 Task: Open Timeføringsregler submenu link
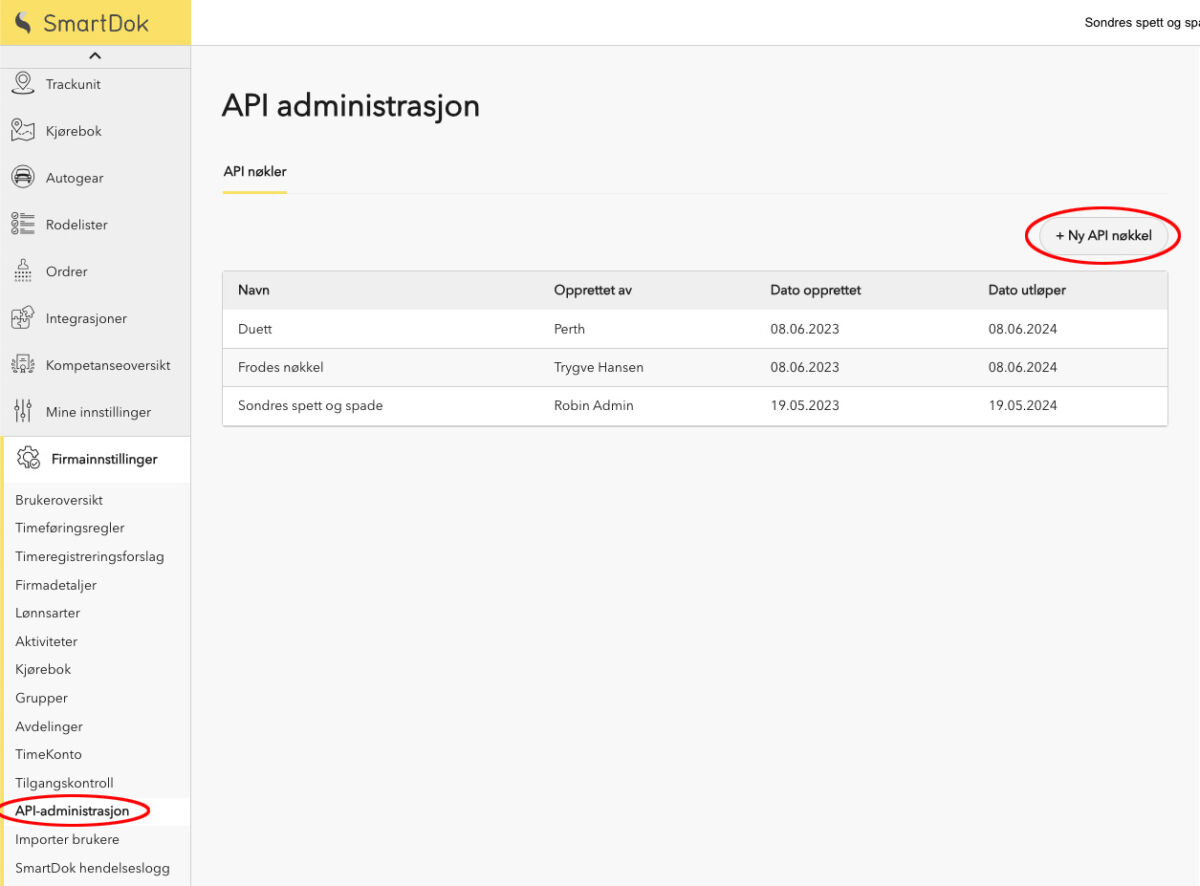pos(70,528)
